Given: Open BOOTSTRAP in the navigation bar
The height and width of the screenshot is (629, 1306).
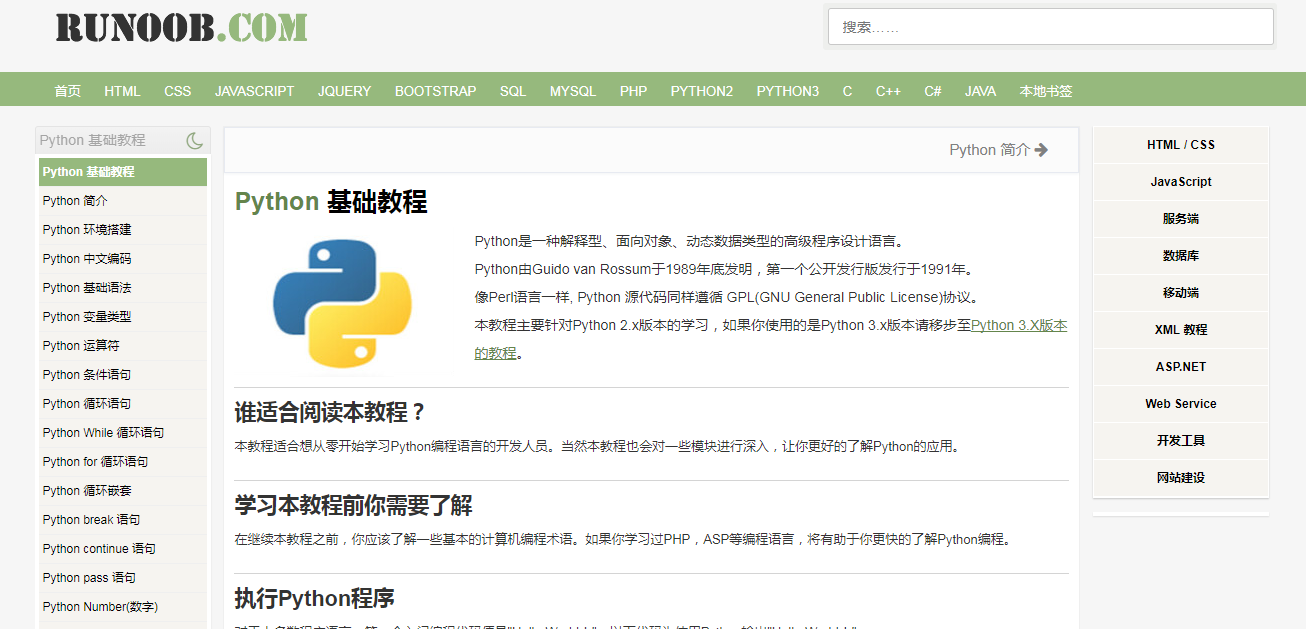Looking at the screenshot, I should pyautogui.click(x=435, y=91).
